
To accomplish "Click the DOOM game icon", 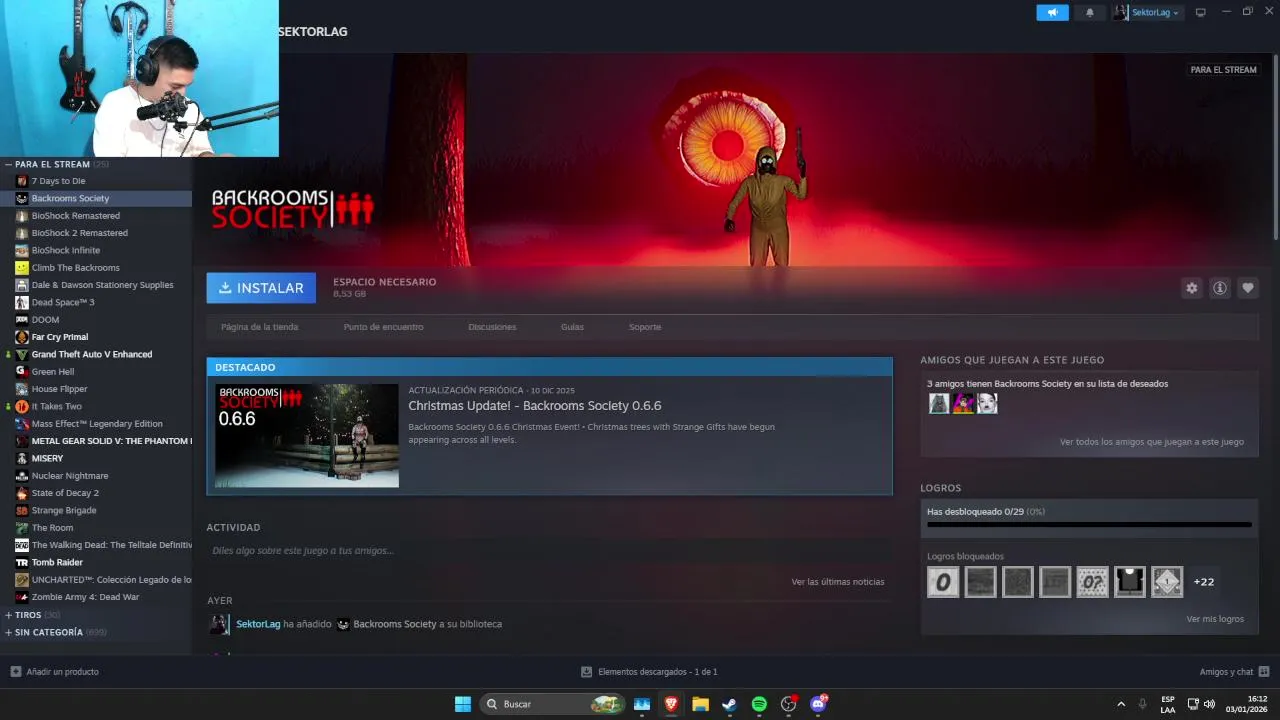I will [x=22, y=320].
